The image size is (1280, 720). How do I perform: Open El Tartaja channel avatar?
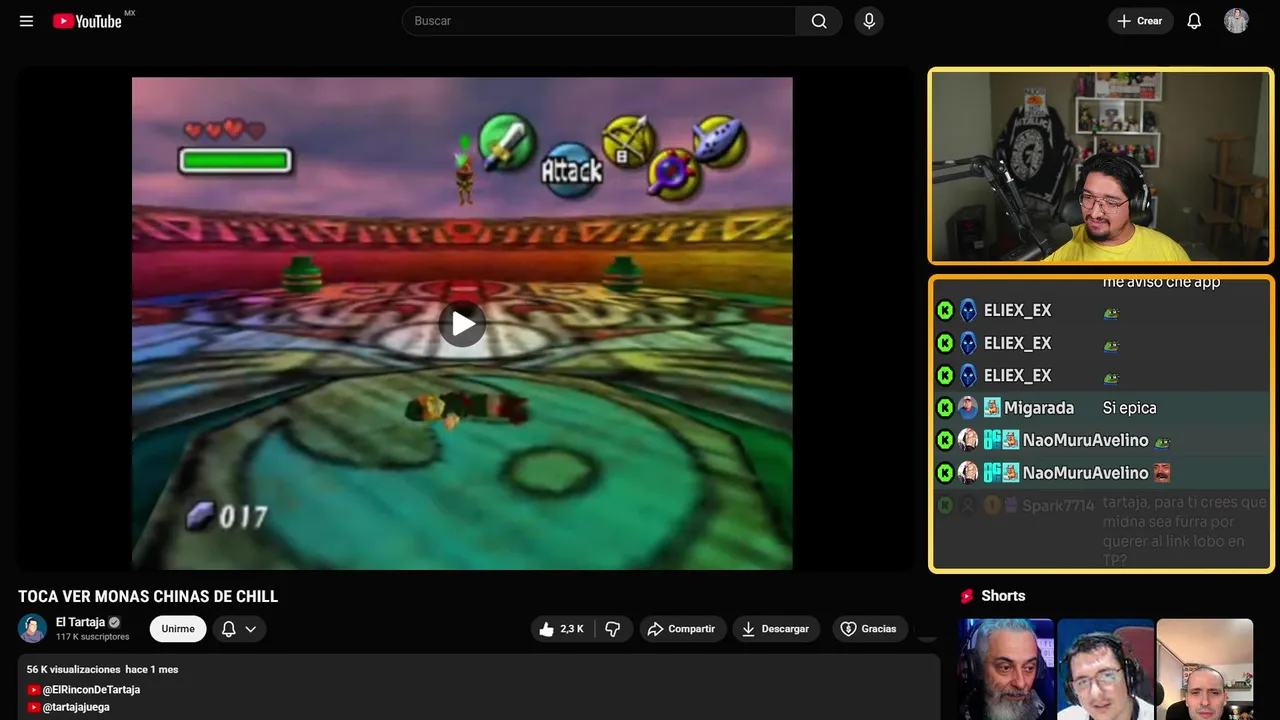point(32,628)
